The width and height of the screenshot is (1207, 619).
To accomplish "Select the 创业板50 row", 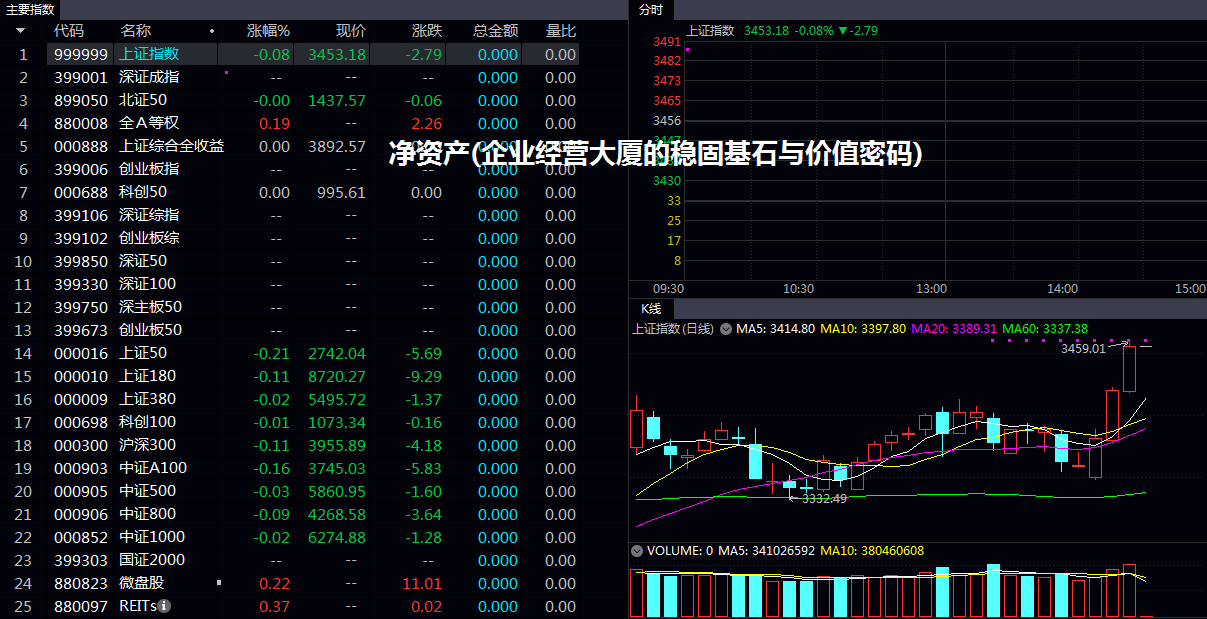I will point(290,330).
